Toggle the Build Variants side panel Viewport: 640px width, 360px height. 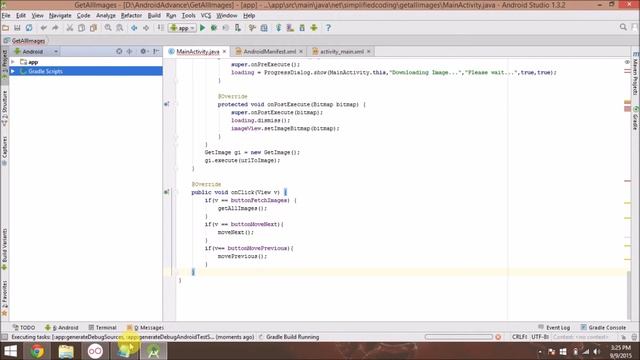point(4,249)
